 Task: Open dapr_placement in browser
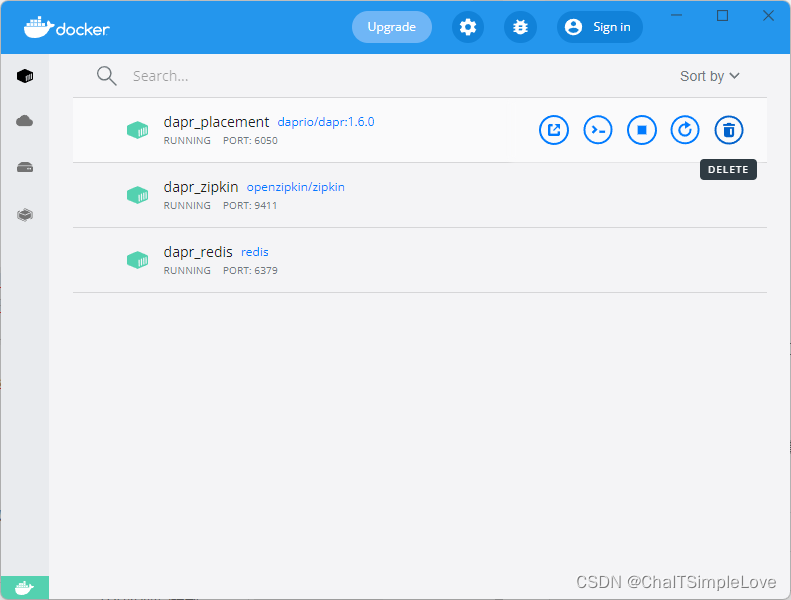coord(554,130)
